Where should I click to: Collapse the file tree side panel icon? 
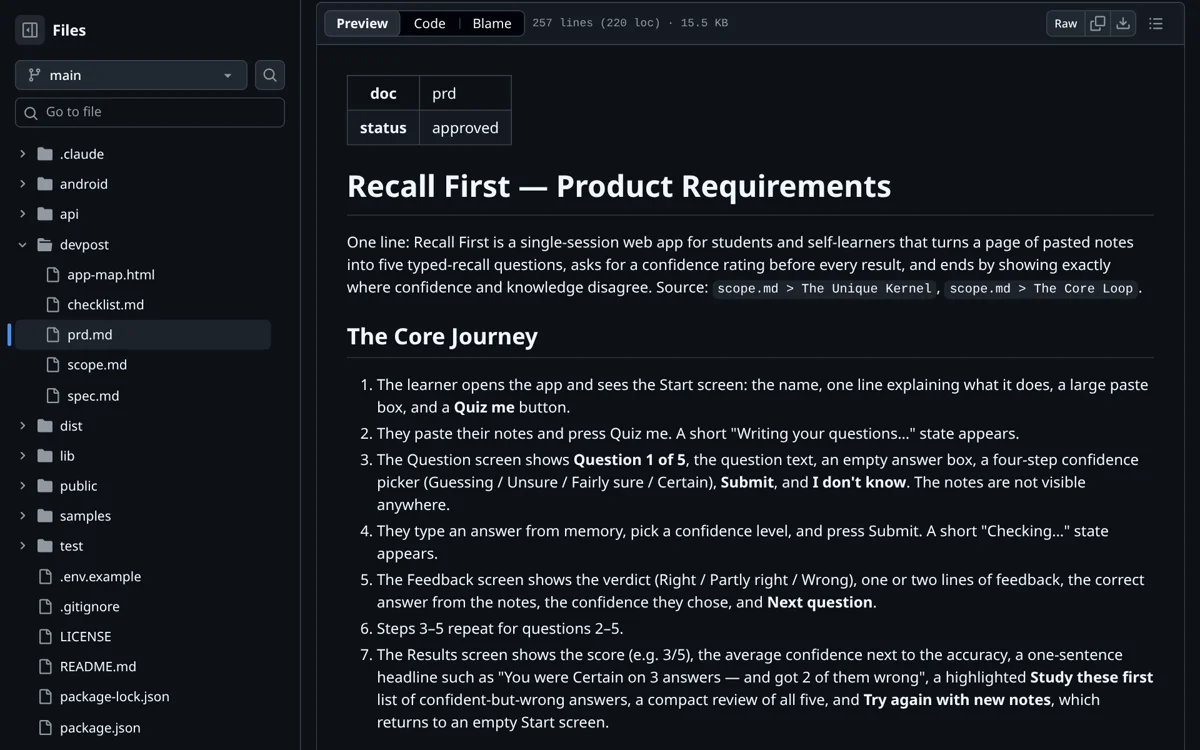[x=30, y=30]
